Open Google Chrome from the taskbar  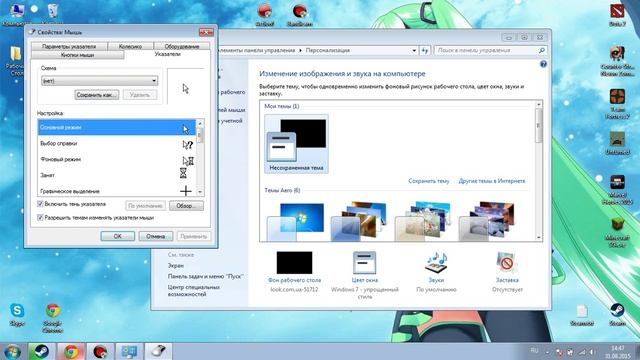tap(71, 351)
